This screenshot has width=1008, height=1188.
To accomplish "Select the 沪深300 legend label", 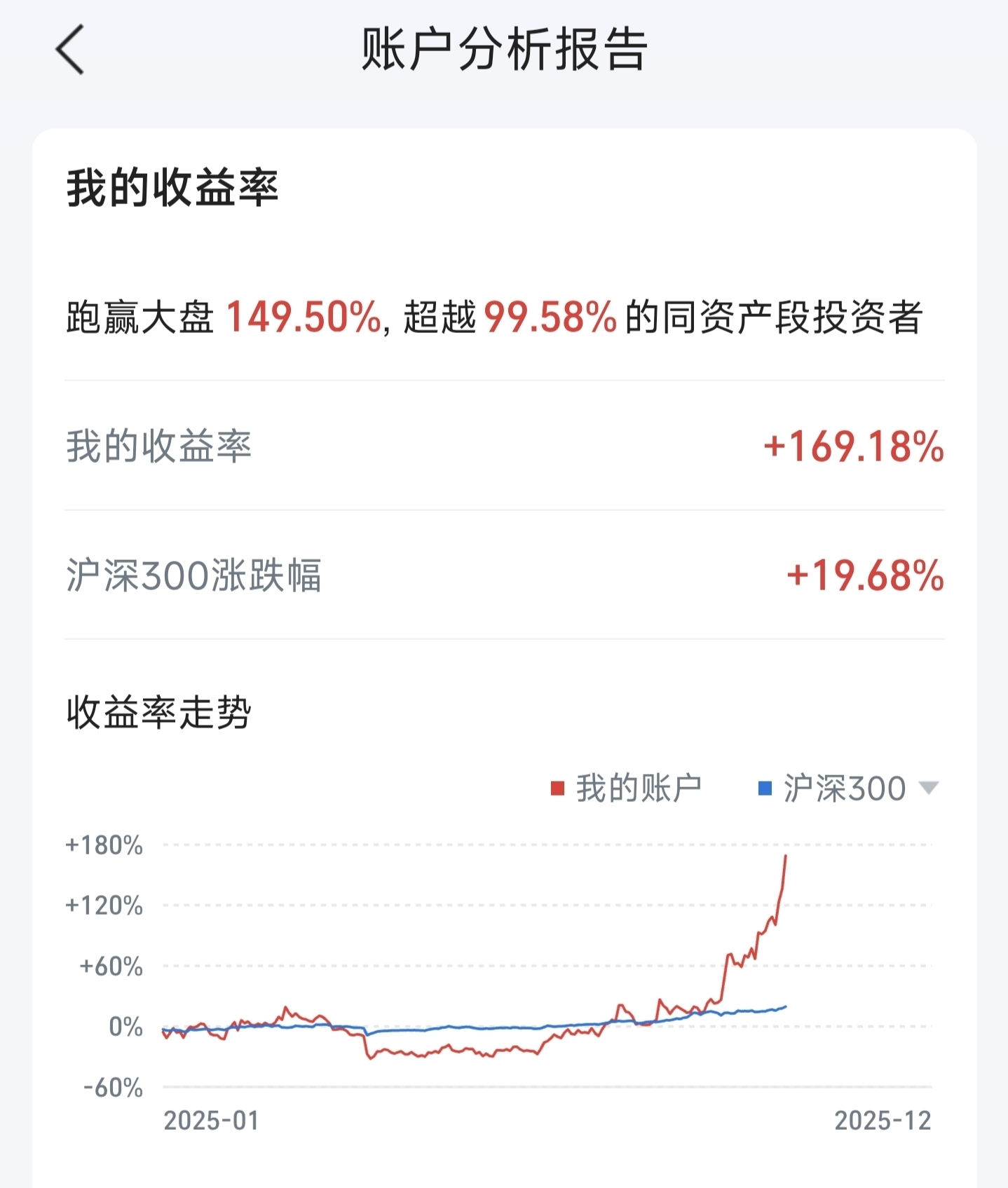I will point(844,788).
